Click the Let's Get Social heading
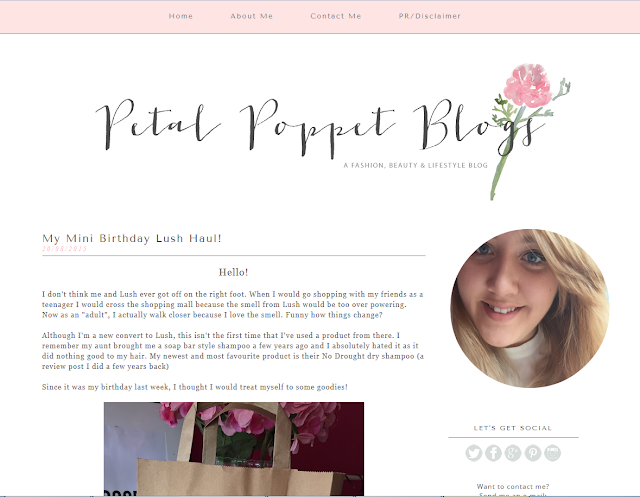 pos(513,428)
